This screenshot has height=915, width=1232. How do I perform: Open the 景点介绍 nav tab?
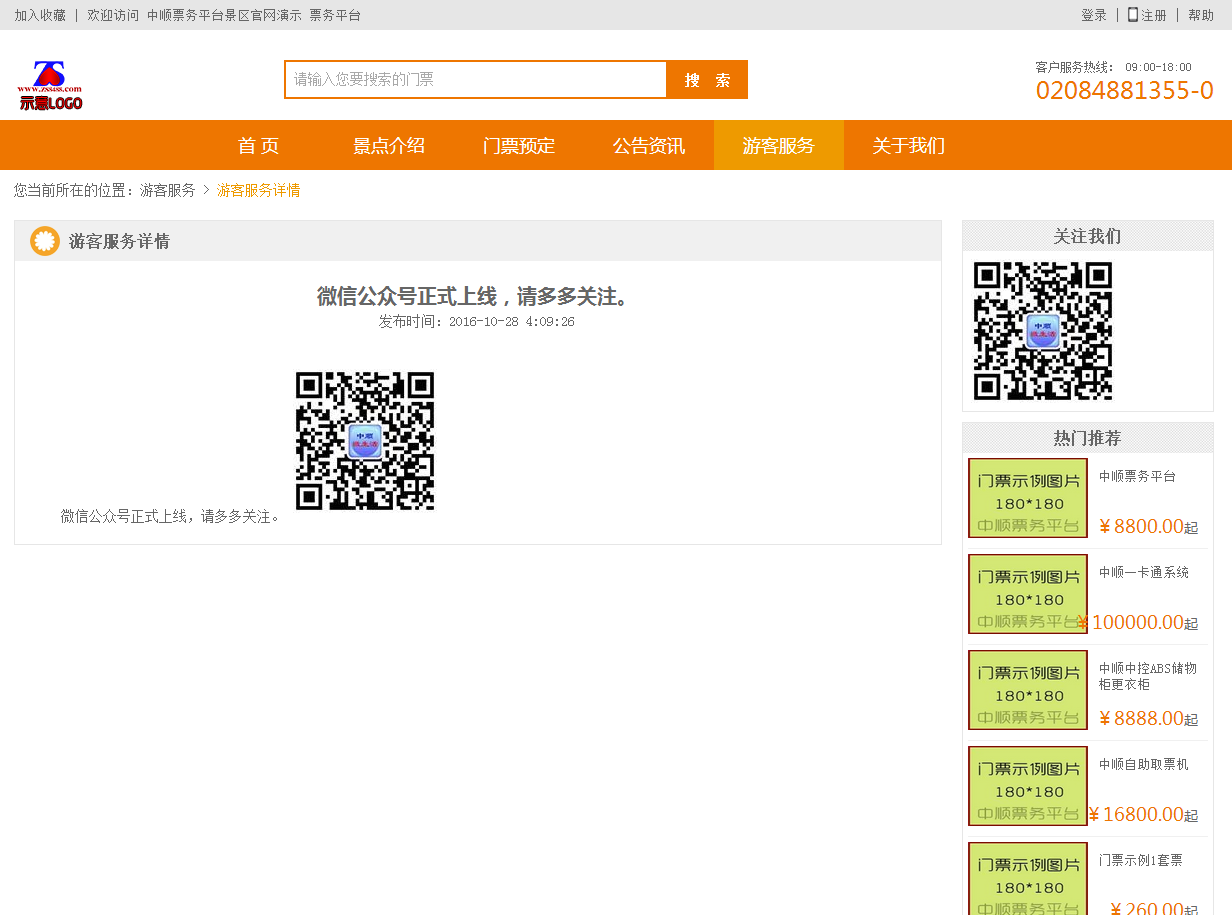tap(389, 146)
